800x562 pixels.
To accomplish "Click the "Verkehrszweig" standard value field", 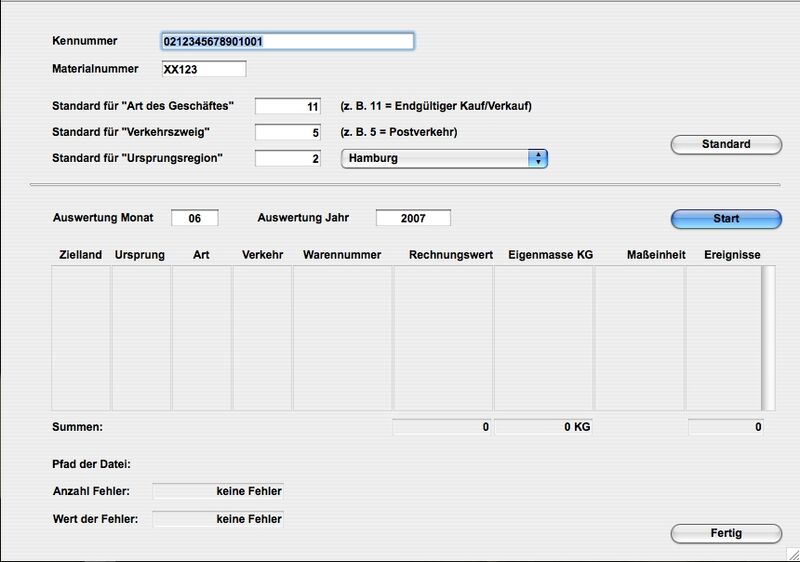I will pos(288,132).
